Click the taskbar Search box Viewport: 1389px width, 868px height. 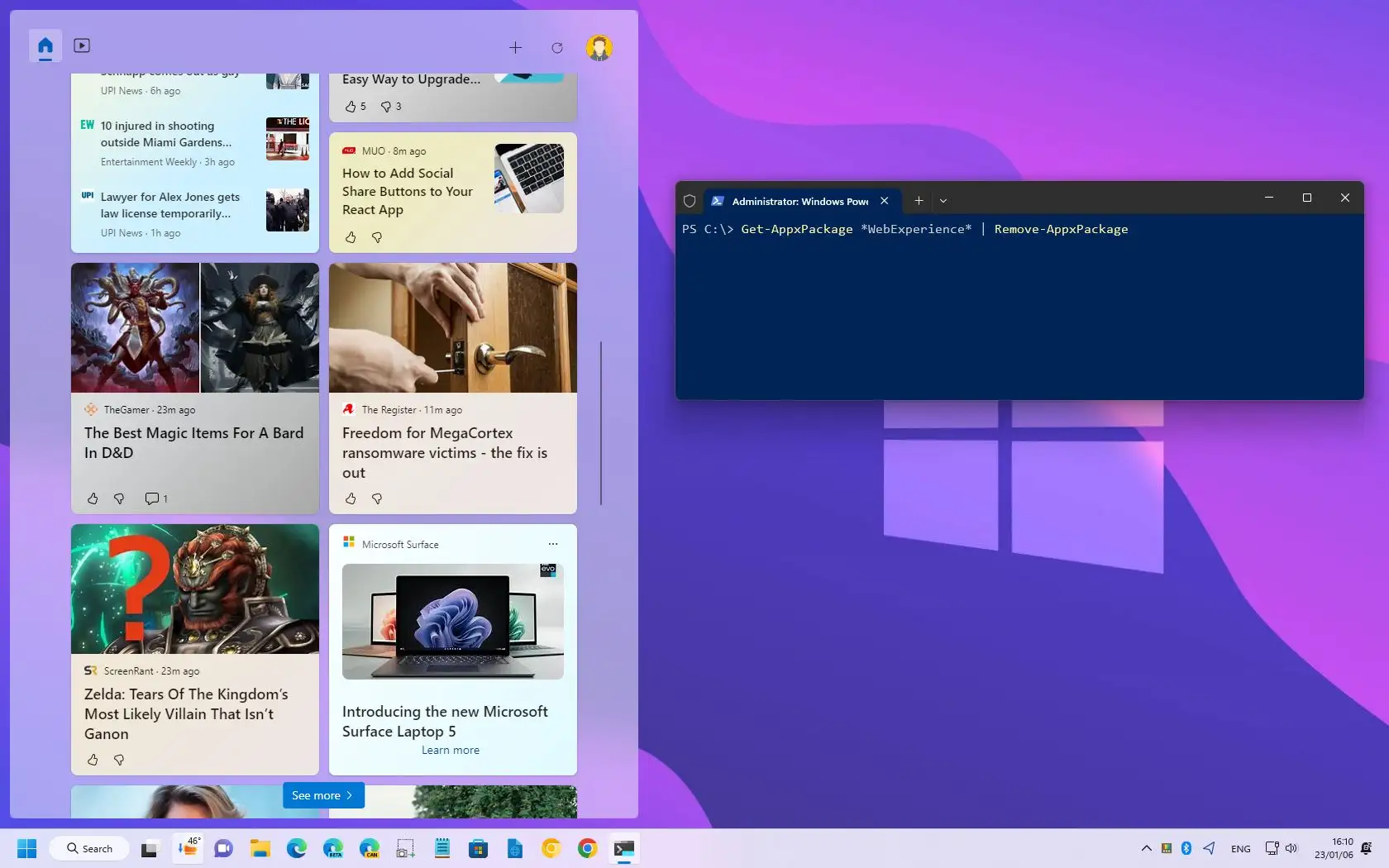click(89, 848)
